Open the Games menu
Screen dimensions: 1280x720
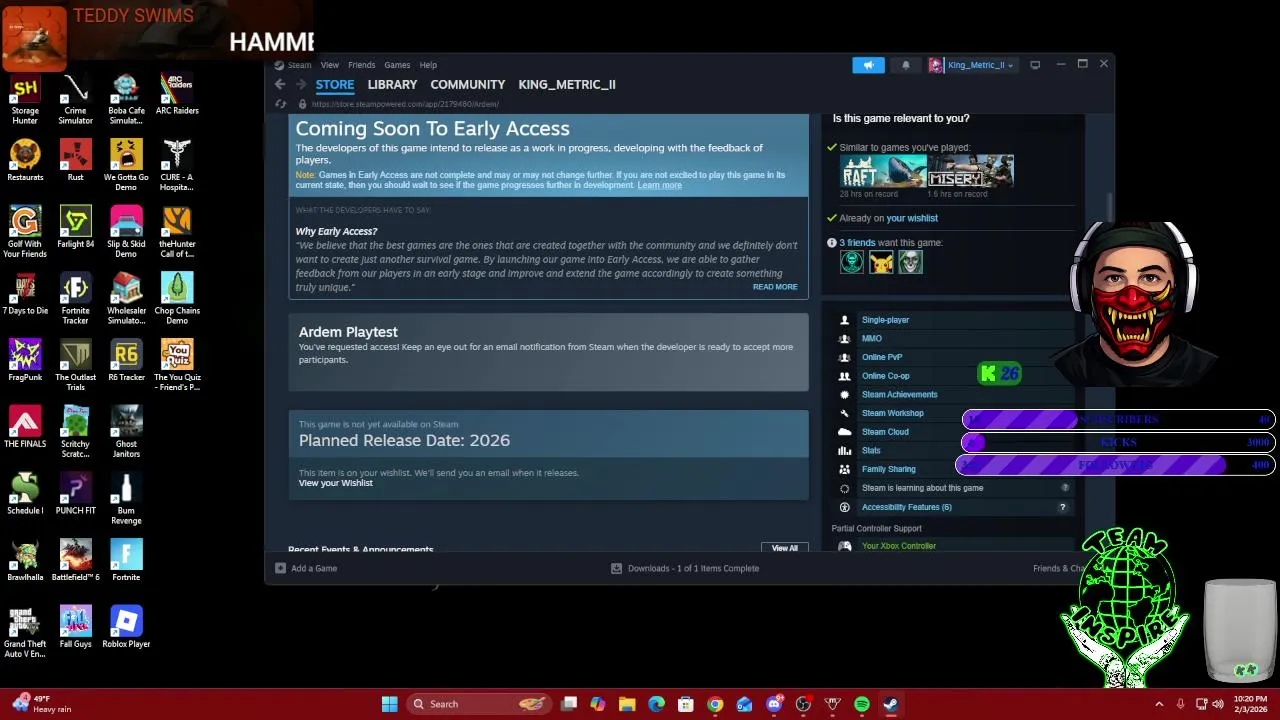(397, 65)
